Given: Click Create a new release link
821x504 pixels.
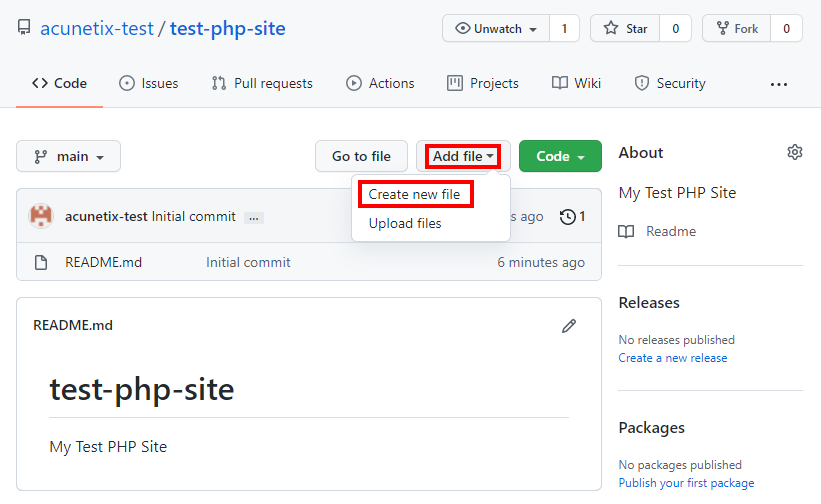Looking at the screenshot, I should tap(673, 358).
